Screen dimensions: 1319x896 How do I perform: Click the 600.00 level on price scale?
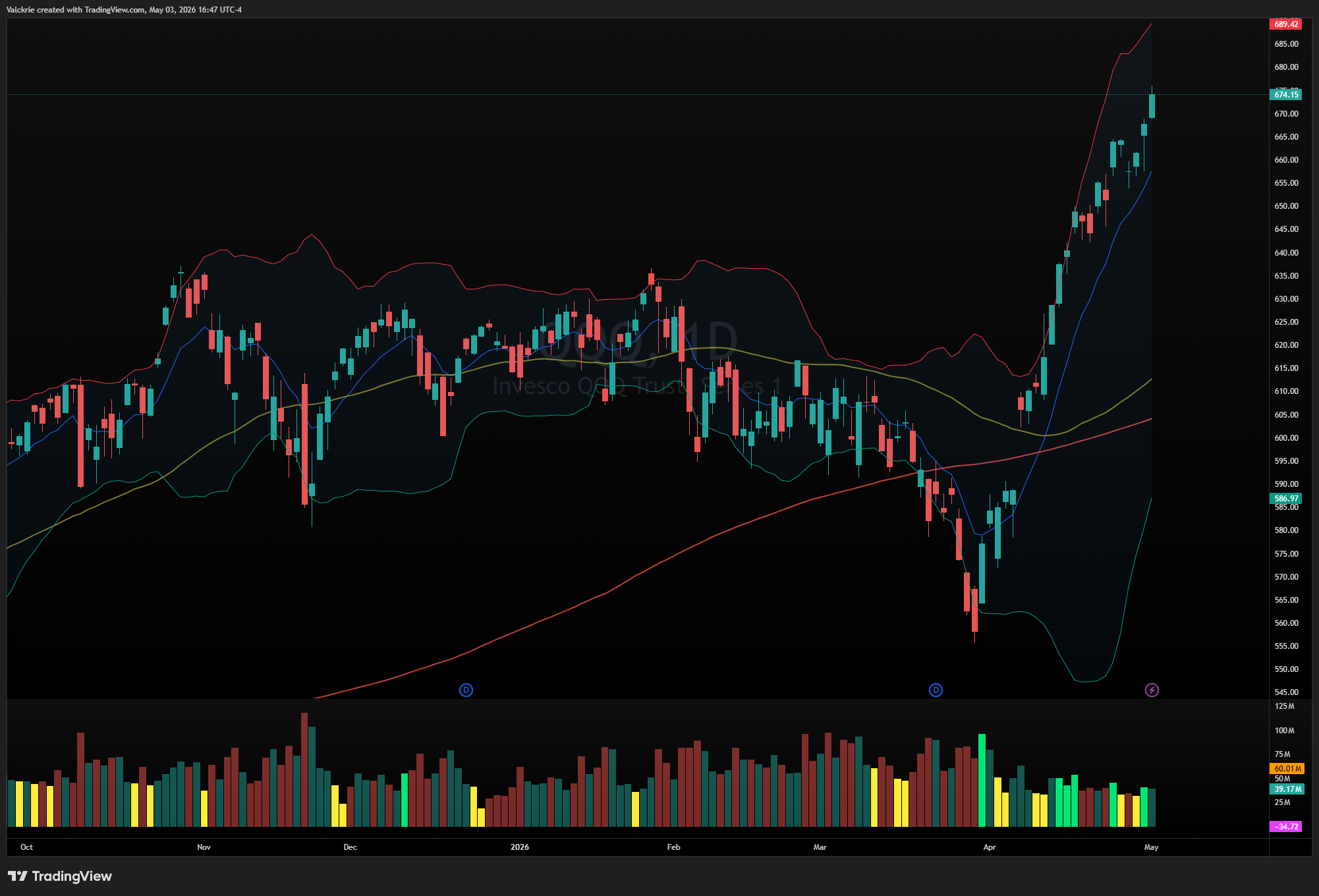pos(1286,438)
